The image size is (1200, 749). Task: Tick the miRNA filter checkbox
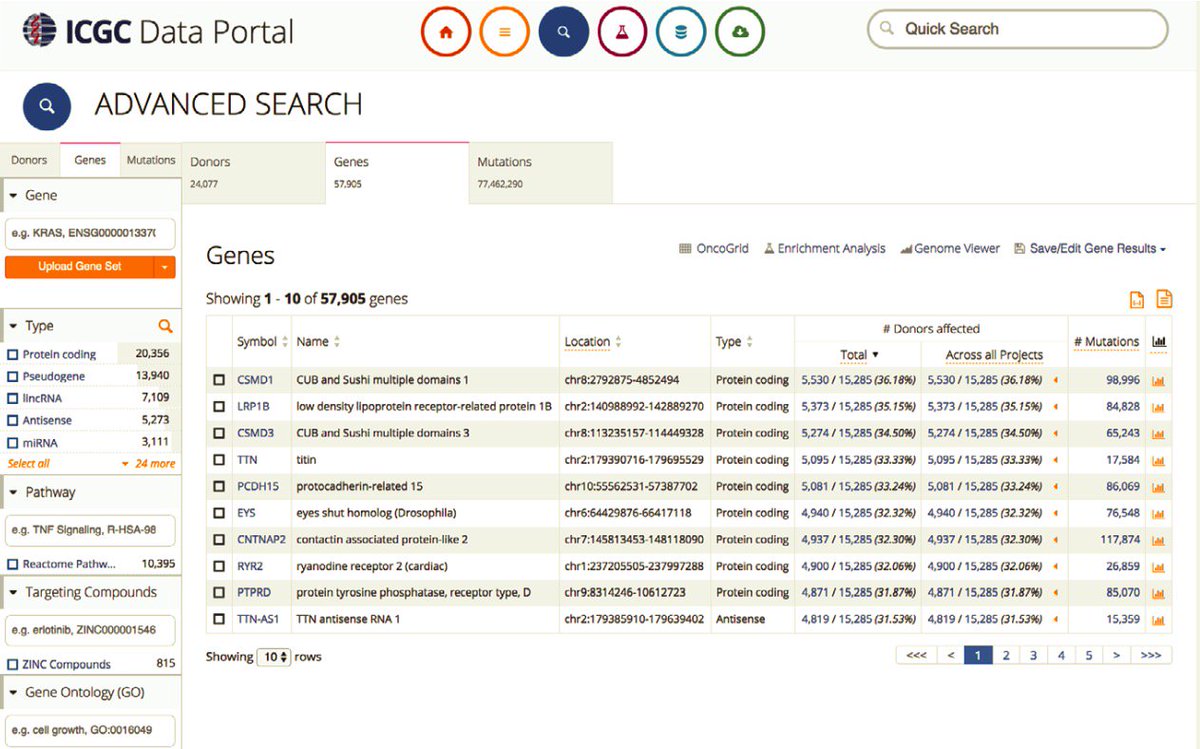[13, 442]
